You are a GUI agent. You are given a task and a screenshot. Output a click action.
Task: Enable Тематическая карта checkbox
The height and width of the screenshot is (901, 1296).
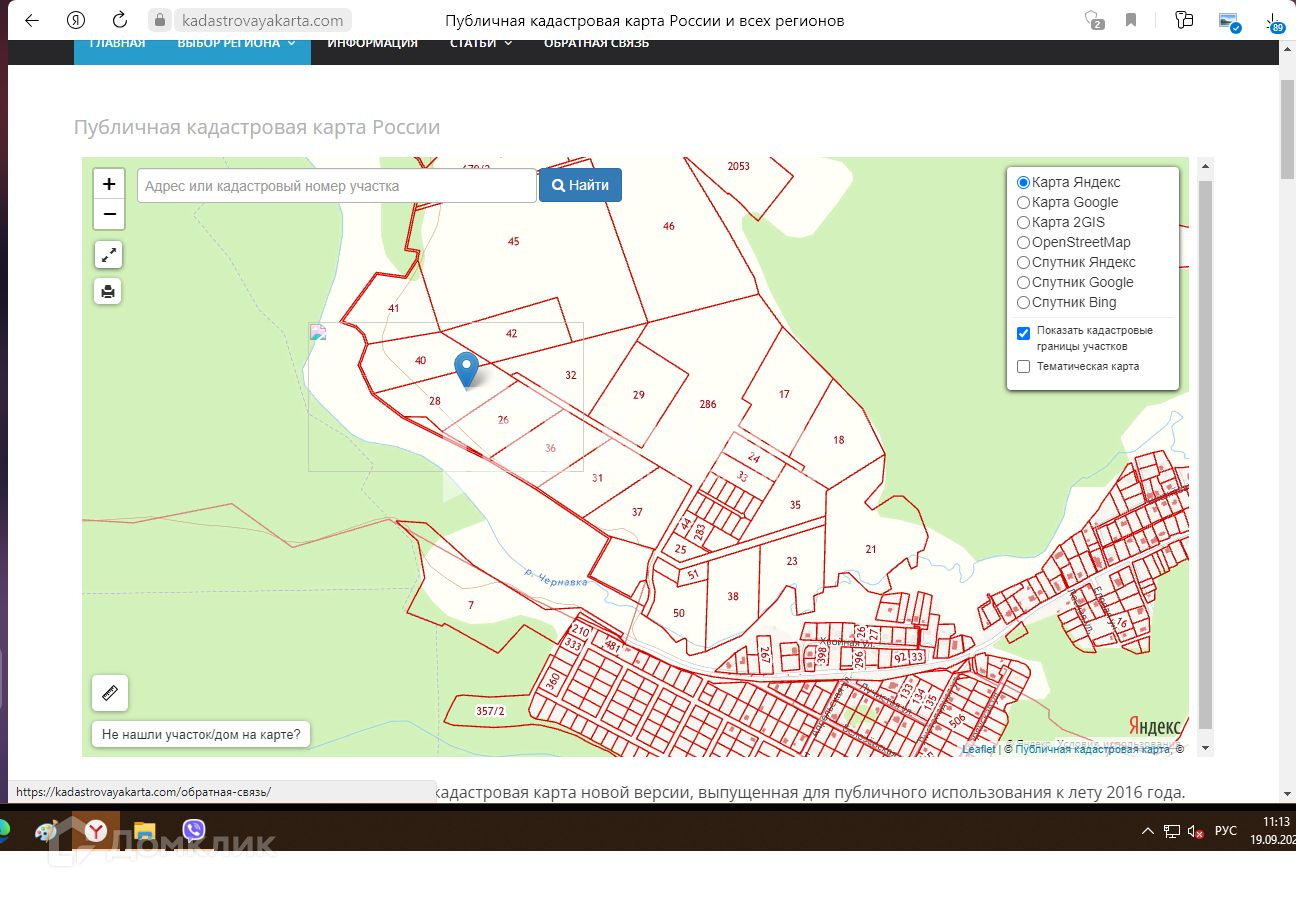(x=1023, y=367)
